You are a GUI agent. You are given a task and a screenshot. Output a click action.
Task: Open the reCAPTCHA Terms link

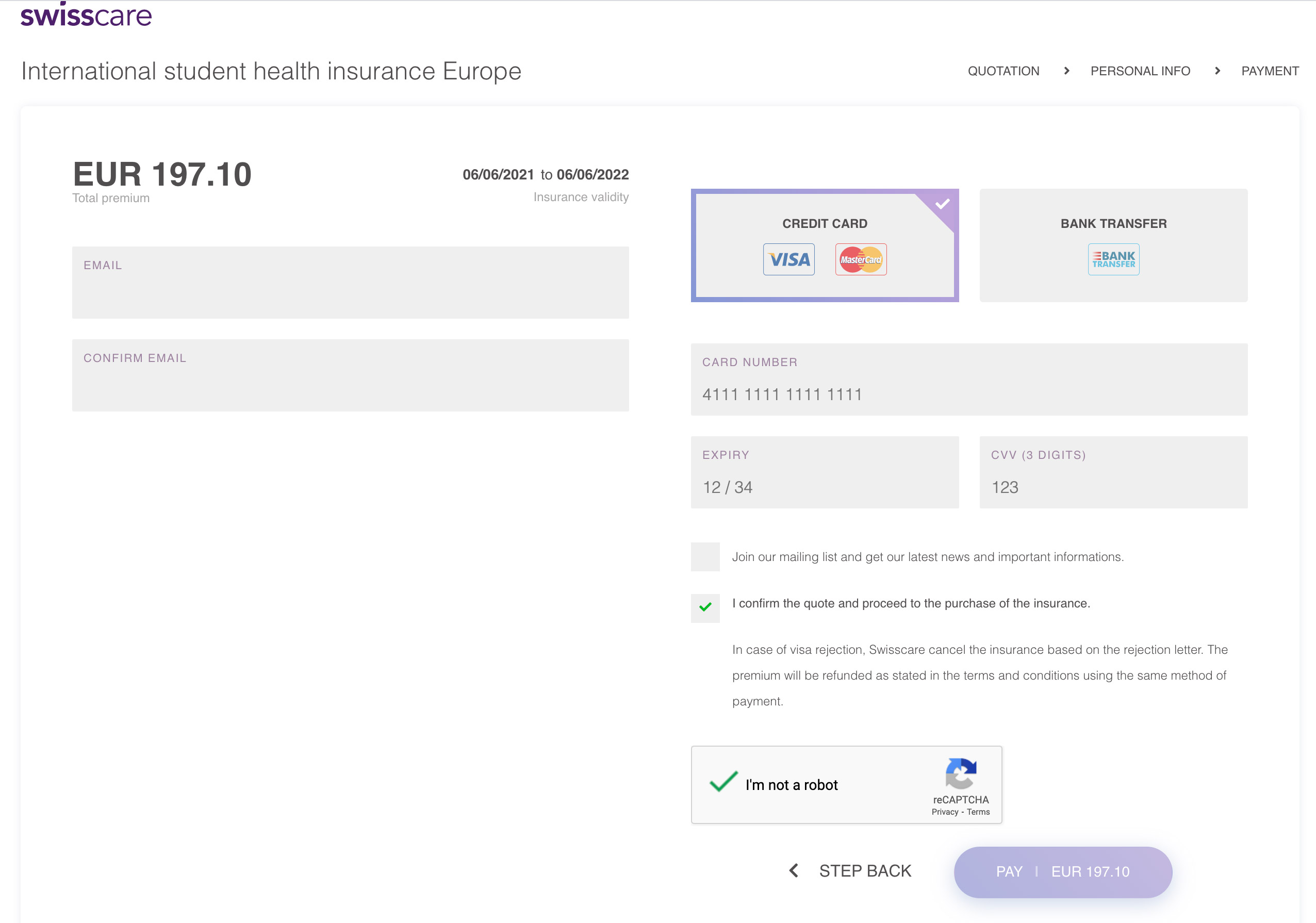click(x=978, y=812)
